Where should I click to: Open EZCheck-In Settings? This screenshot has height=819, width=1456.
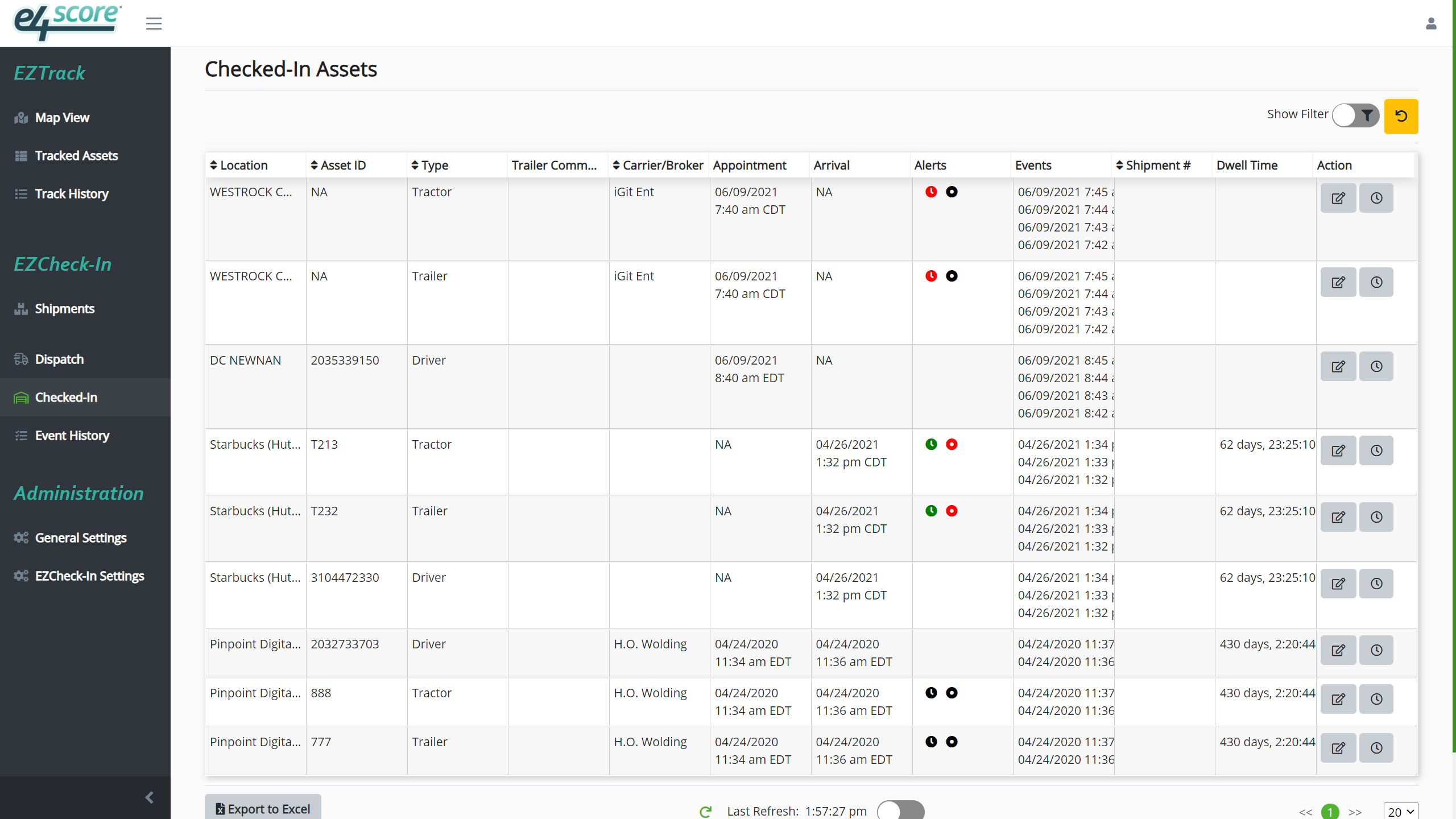[89, 576]
